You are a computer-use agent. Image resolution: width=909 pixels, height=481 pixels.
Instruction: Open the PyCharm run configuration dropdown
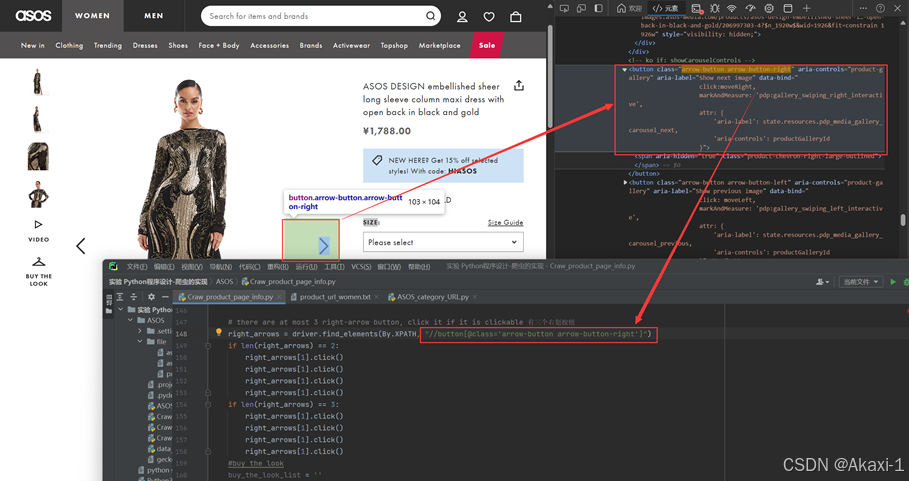click(x=861, y=282)
